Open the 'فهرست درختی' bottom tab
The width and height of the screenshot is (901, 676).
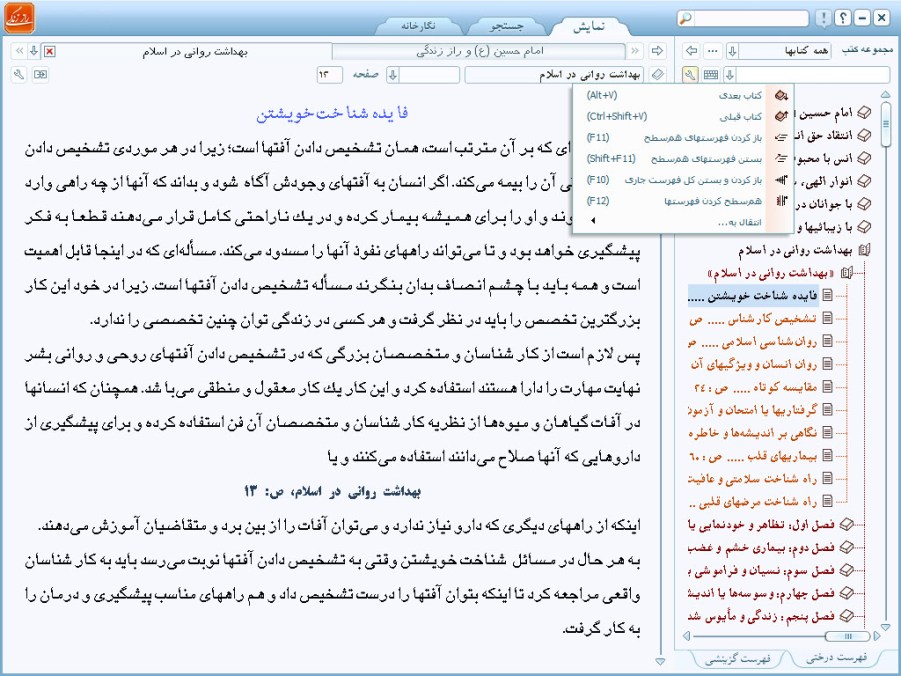coord(836,658)
